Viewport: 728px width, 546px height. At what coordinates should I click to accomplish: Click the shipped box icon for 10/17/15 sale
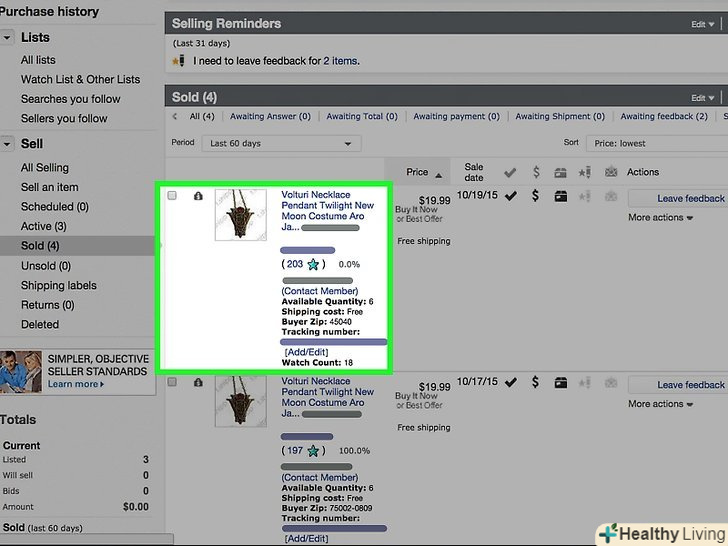click(x=561, y=382)
